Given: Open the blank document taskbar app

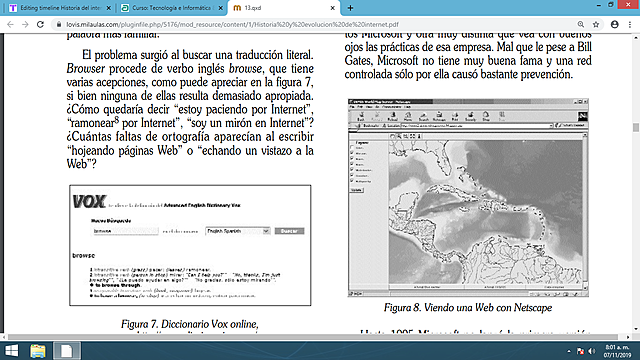Looking at the screenshot, I should (67, 351).
